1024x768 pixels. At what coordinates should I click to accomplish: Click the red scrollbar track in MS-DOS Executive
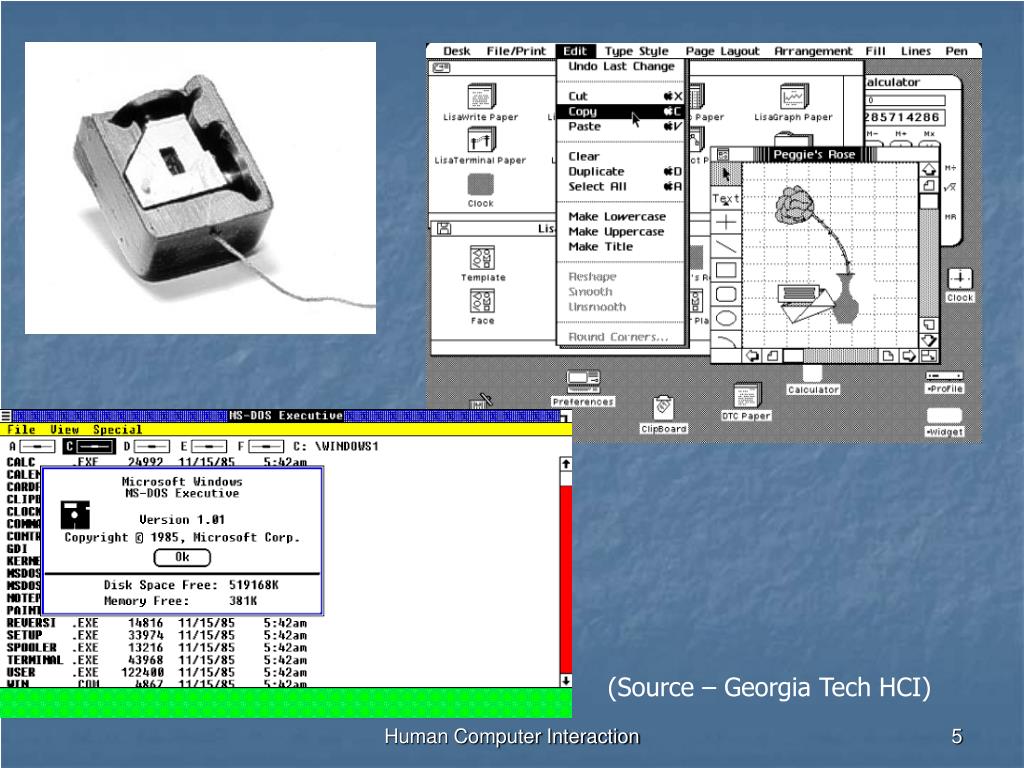(566, 579)
